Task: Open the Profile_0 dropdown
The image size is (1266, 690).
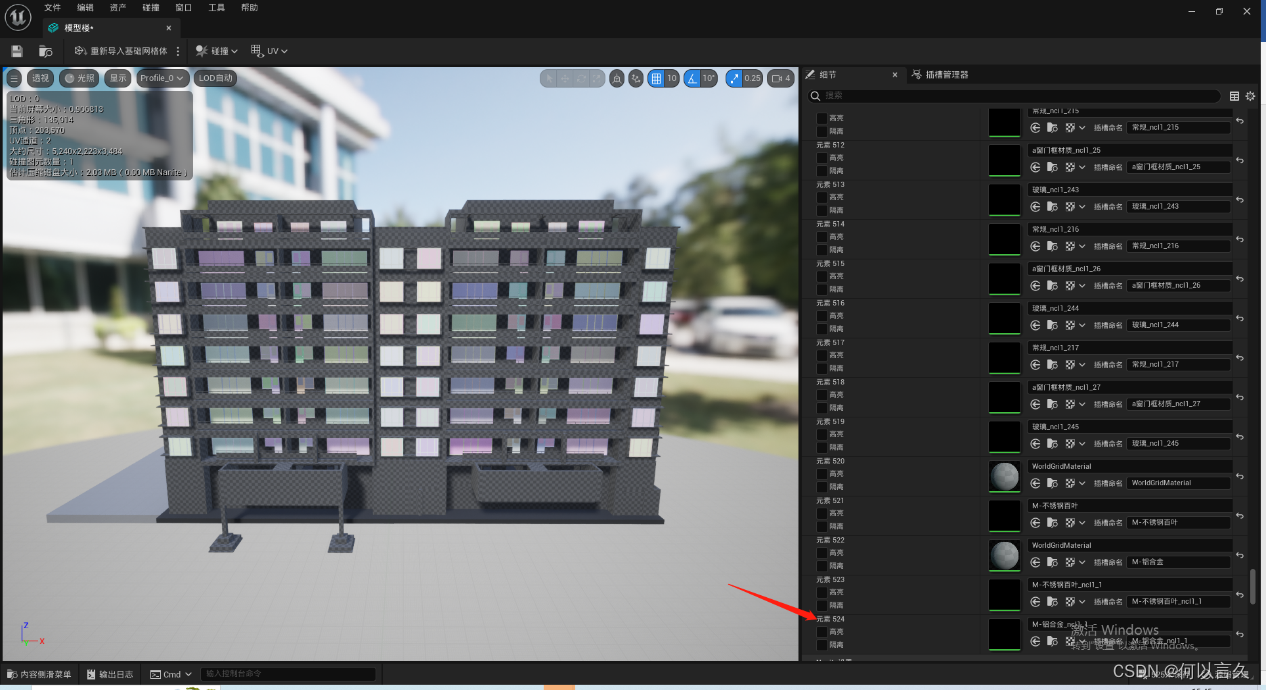Action: pos(162,77)
